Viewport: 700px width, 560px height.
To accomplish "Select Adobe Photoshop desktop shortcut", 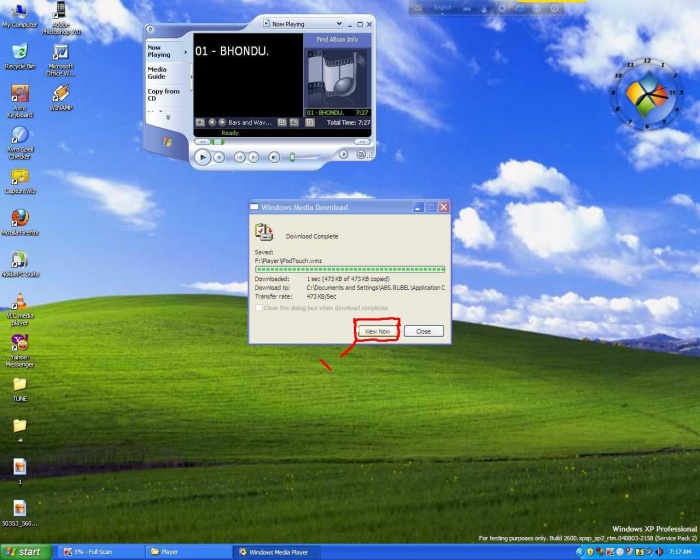I will (x=61, y=18).
